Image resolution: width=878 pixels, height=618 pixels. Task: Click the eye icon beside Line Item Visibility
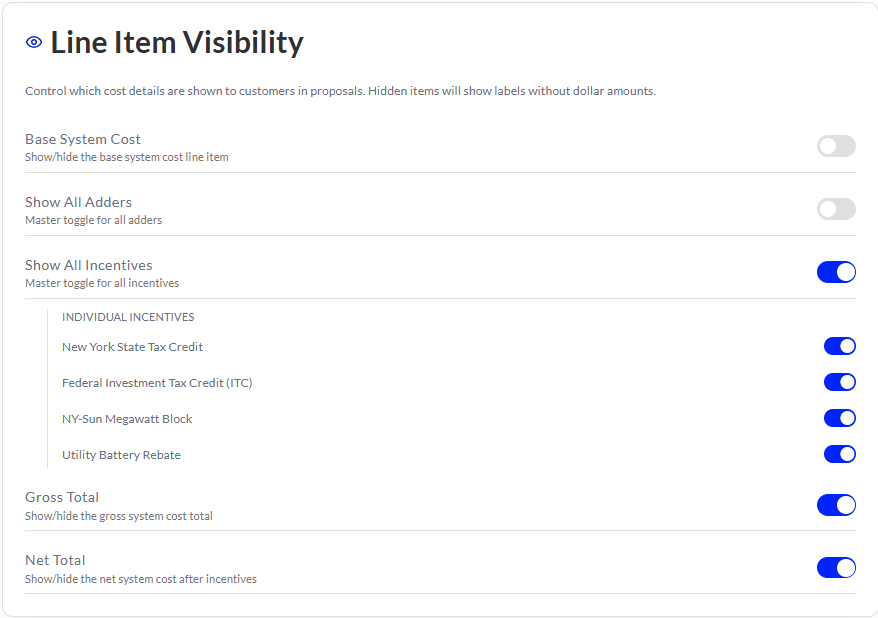tap(34, 42)
